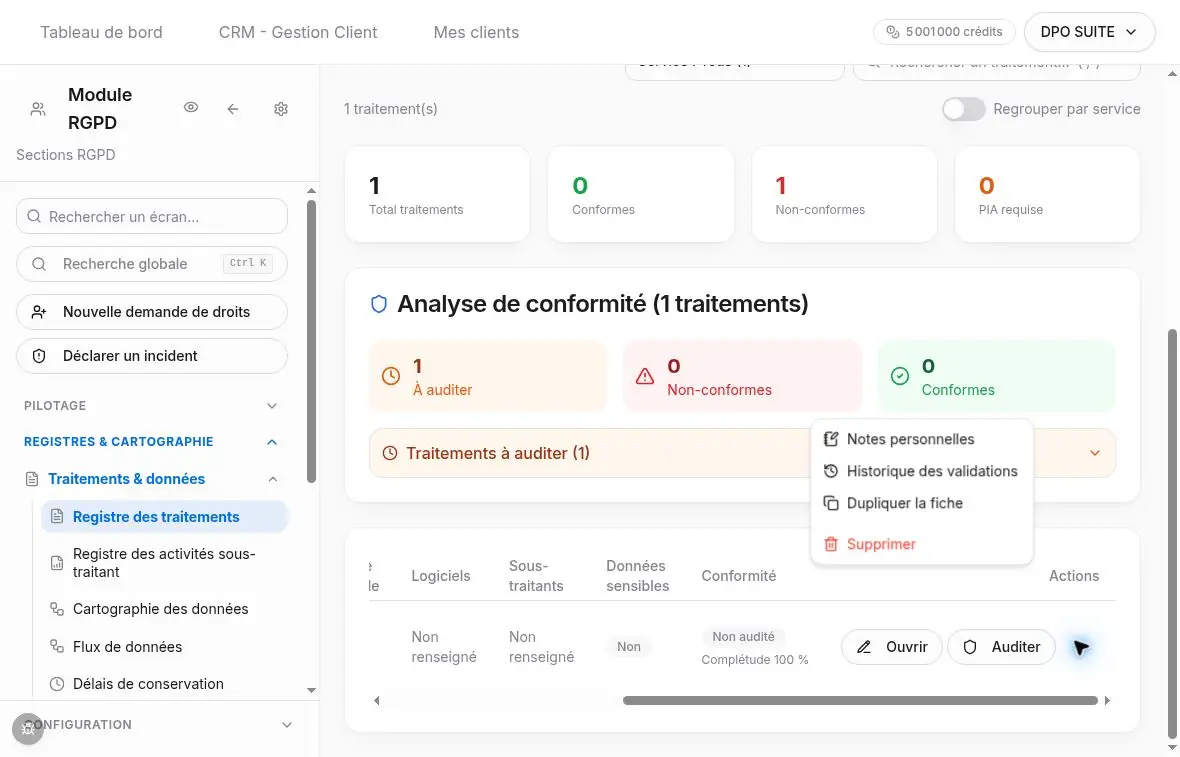Enable the Regrouper par service switch
This screenshot has width=1180, height=757.
tap(963, 109)
